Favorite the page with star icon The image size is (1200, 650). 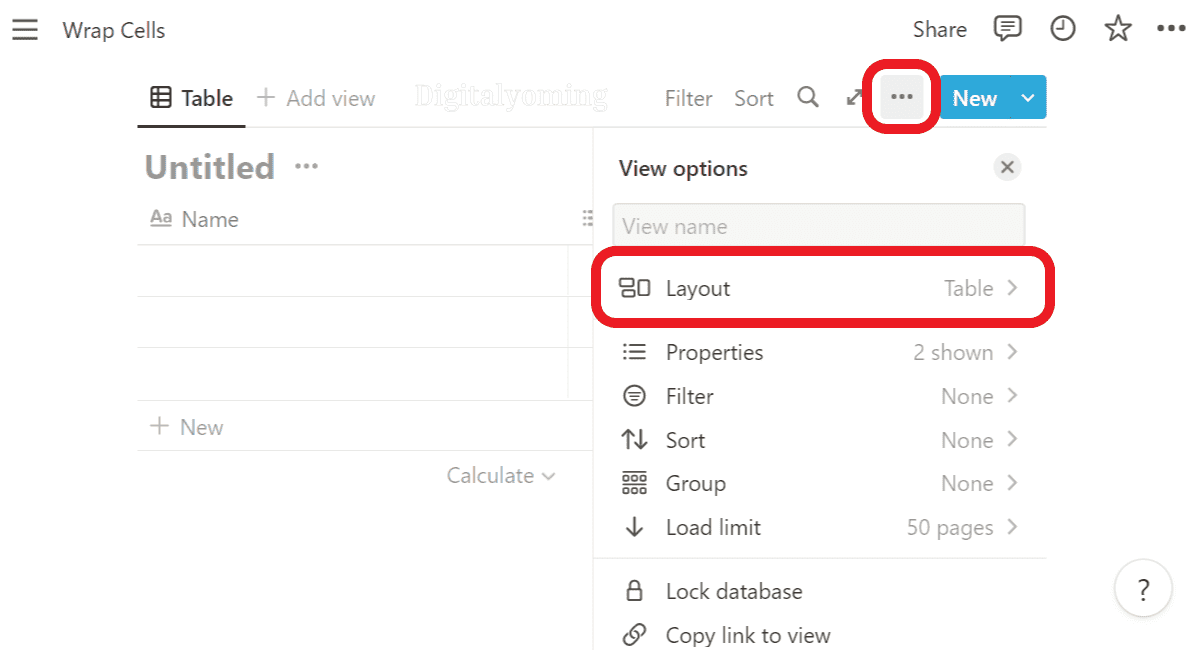pos(1117,30)
